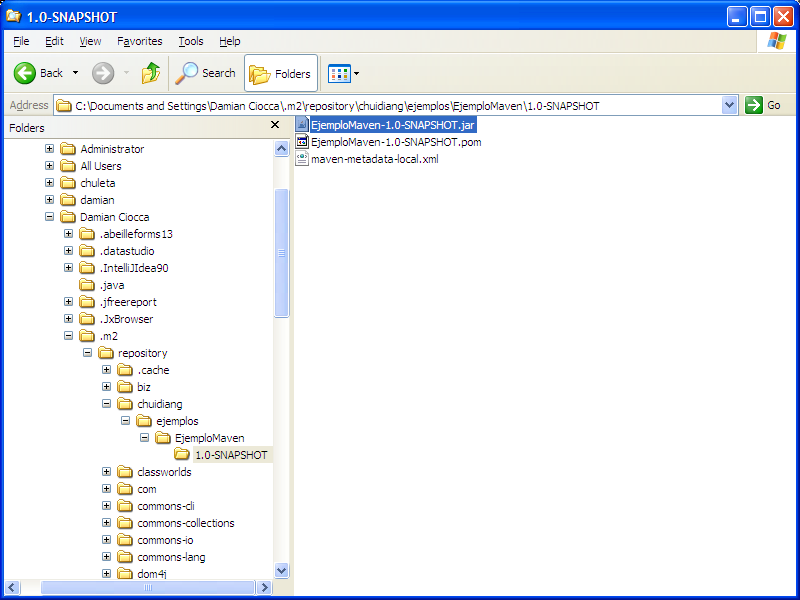The width and height of the screenshot is (800, 600).
Task: Expand the All Users folder node
Action: (49, 165)
